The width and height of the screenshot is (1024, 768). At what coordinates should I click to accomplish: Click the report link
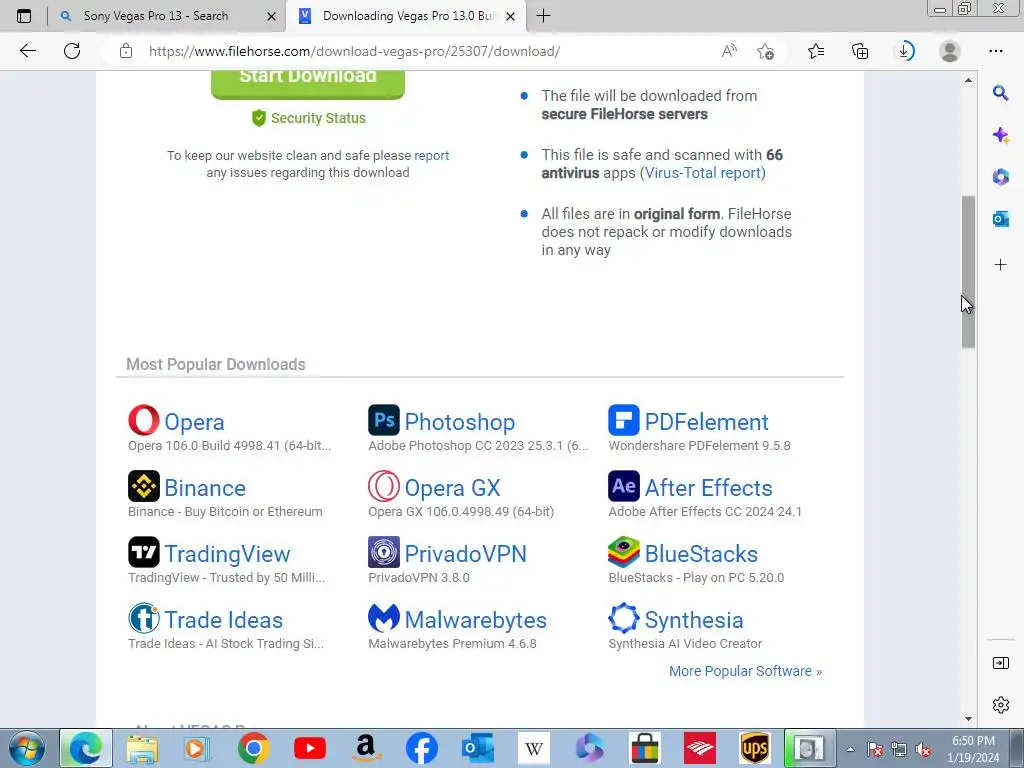[431, 155]
